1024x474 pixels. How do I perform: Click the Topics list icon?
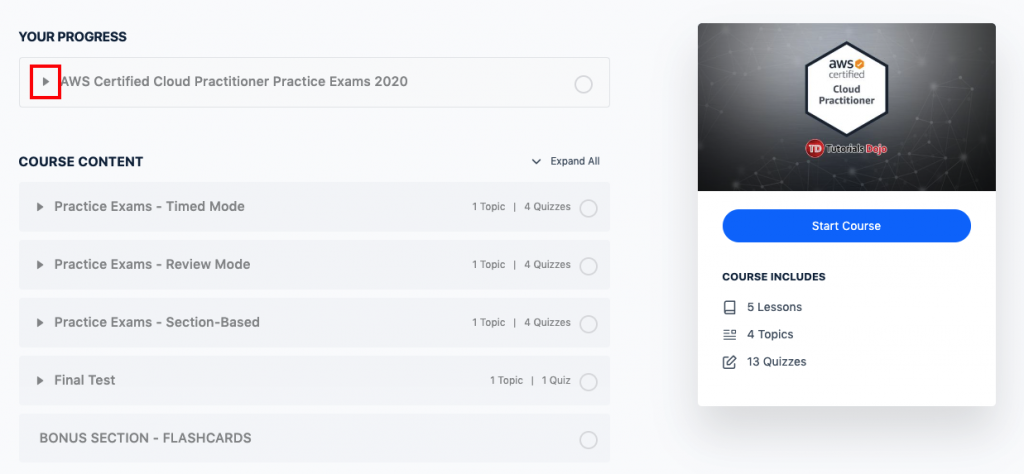coord(729,334)
